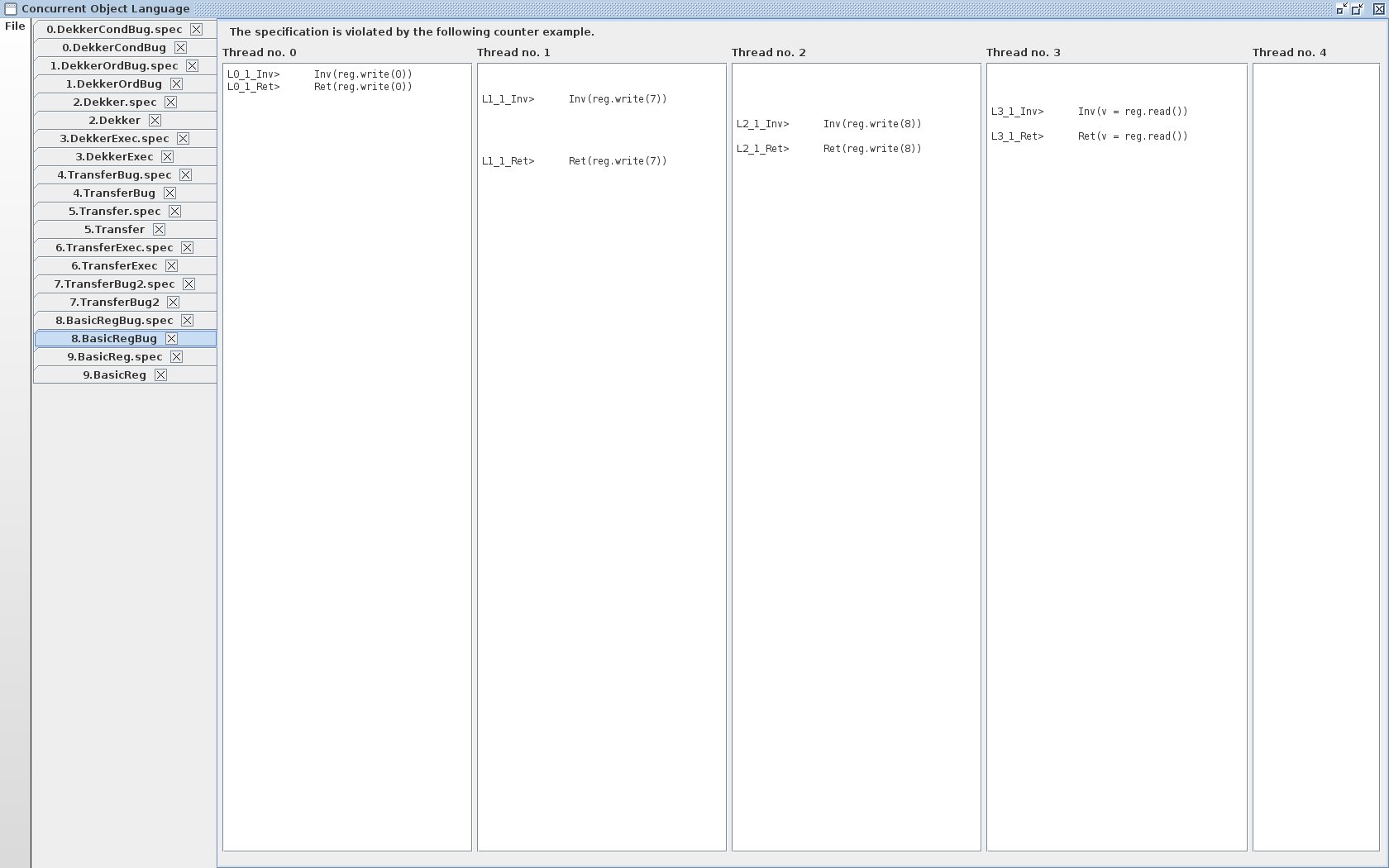This screenshot has width=1389, height=868.
Task: Close the 9.BasicReg tab
Action: point(160,374)
